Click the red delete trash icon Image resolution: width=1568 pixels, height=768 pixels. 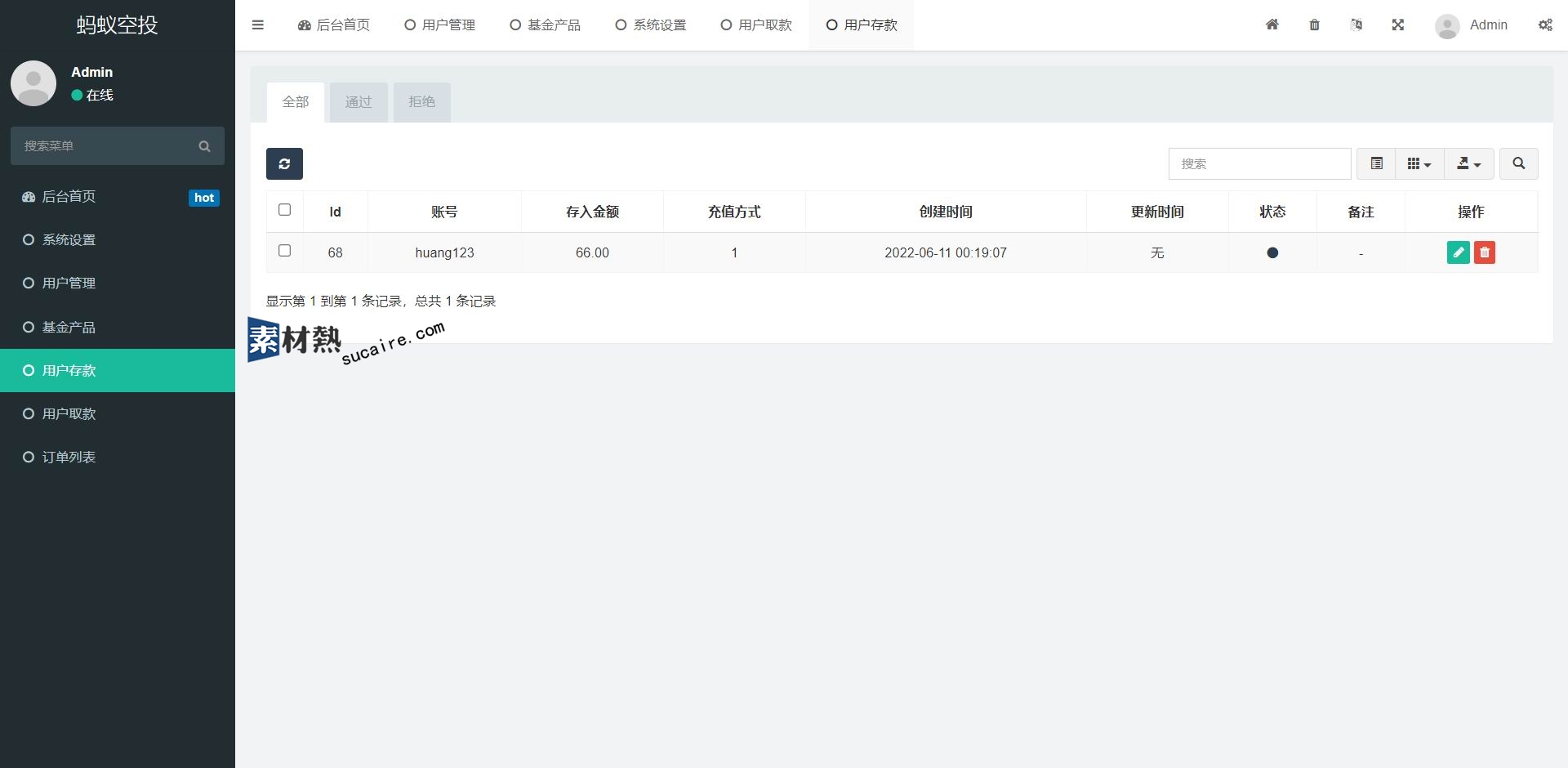1484,252
